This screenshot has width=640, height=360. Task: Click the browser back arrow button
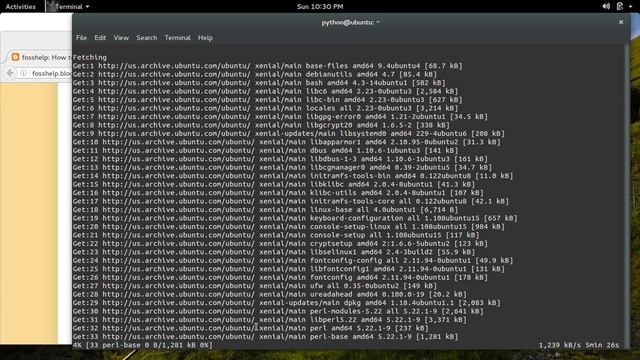(10, 73)
